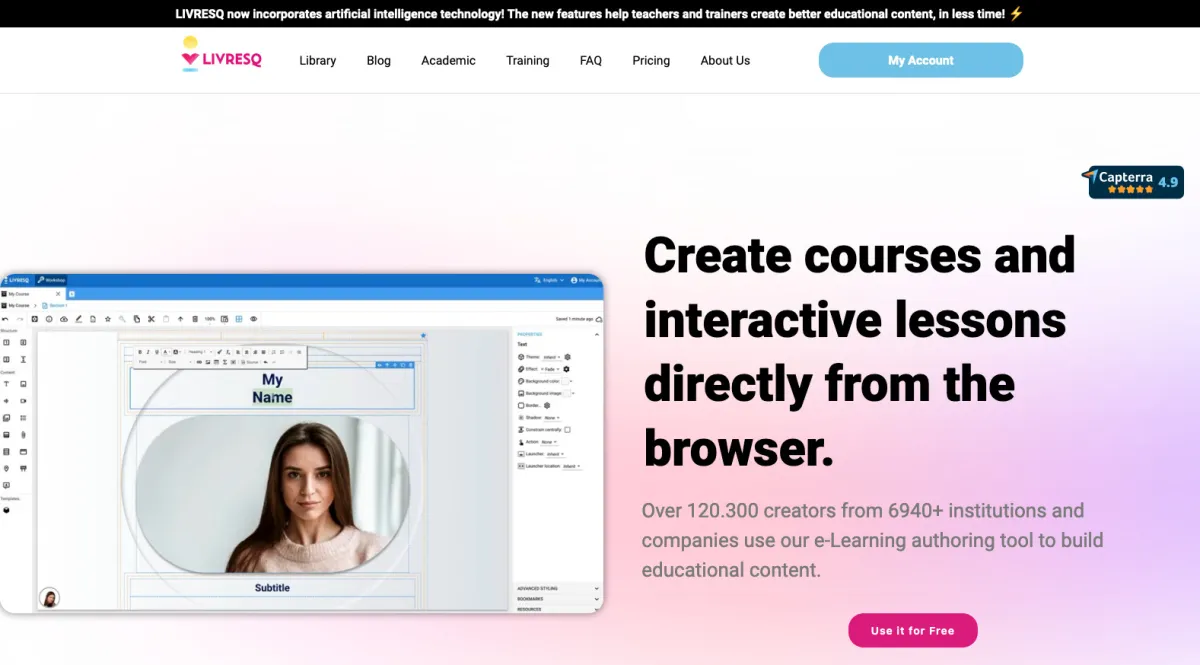Click the Subtitle text block on canvas
This screenshot has height=665, width=1200.
pos(272,587)
